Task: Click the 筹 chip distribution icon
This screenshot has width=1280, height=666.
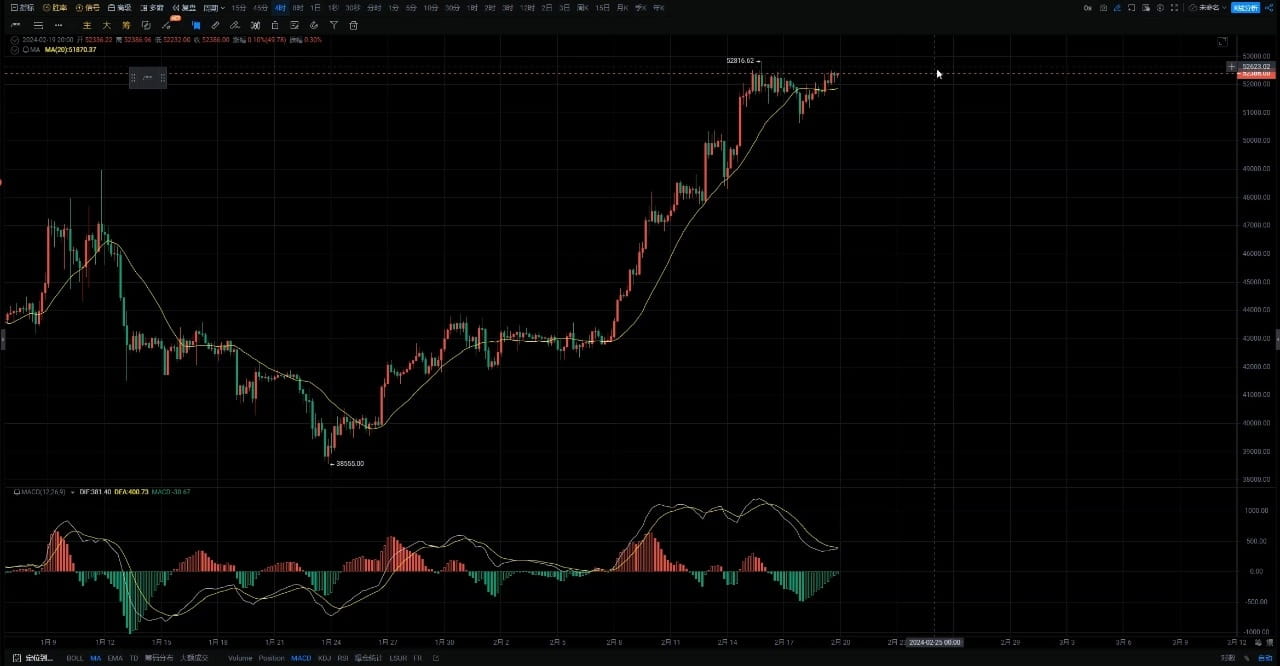Action: (x=126, y=25)
